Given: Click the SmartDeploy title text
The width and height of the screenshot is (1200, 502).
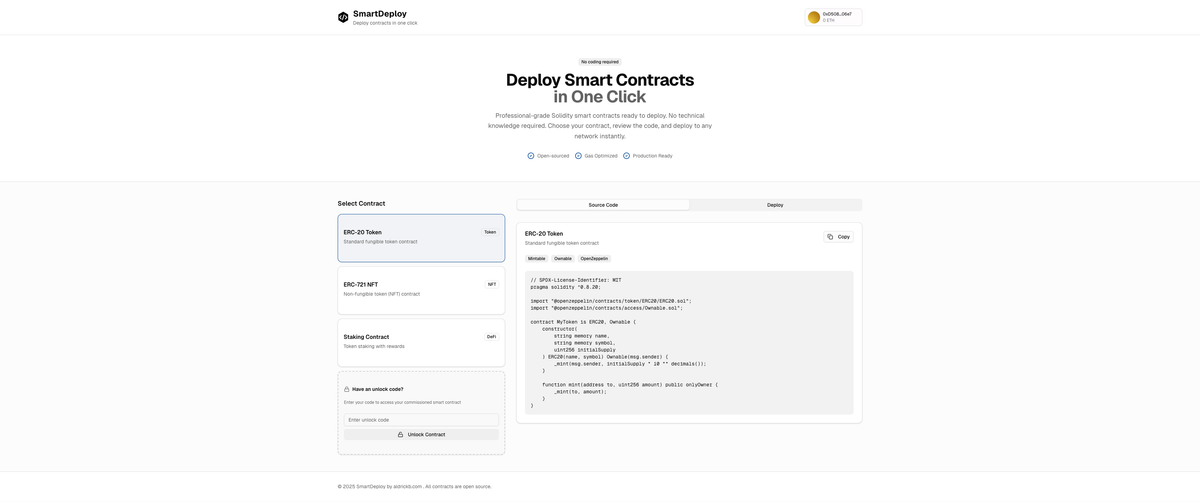Looking at the screenshot, I should 380,14.
